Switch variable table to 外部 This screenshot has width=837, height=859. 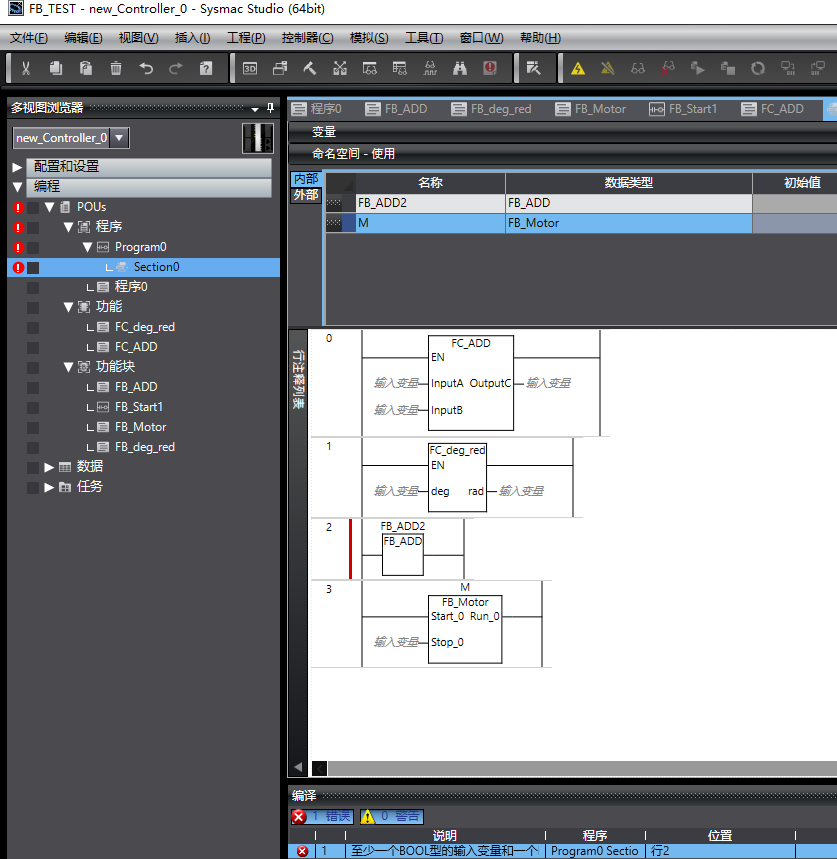point(305,195)
